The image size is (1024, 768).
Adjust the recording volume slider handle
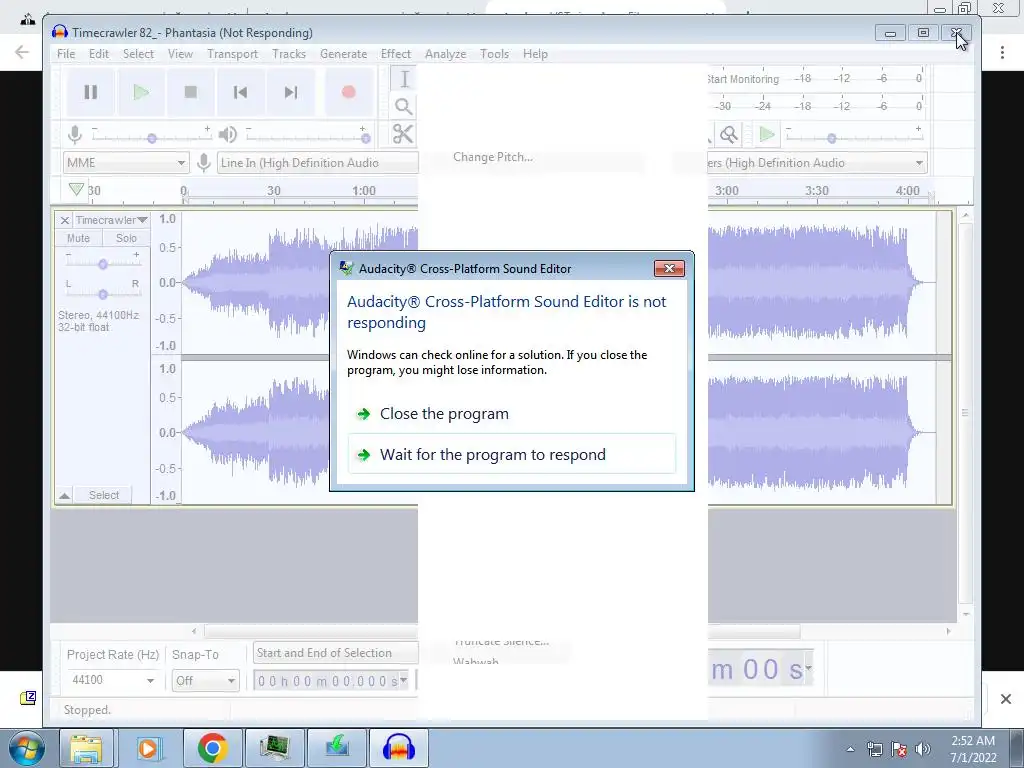(x=152, y=138)
